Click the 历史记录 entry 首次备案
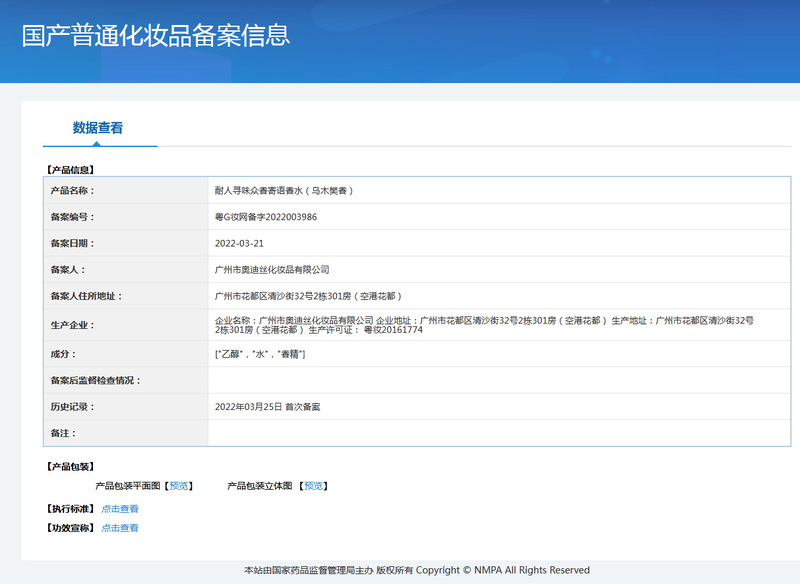Viewport: 800px width, 584px height. [x=267, y=407]
